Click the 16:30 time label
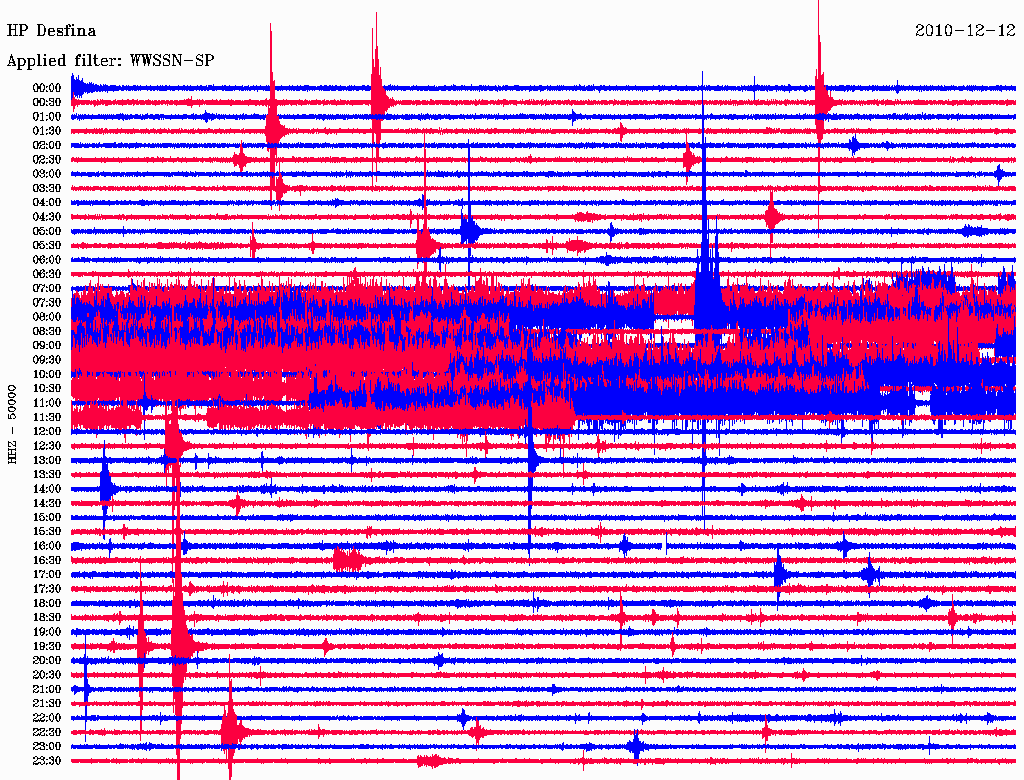1024x780 pixels. coord(47,561)
